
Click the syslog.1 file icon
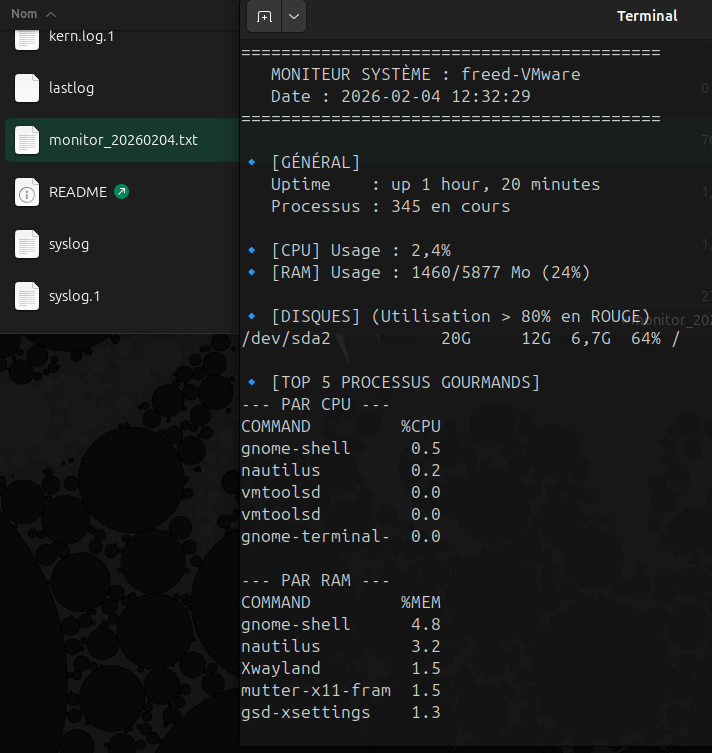(27, 296)
